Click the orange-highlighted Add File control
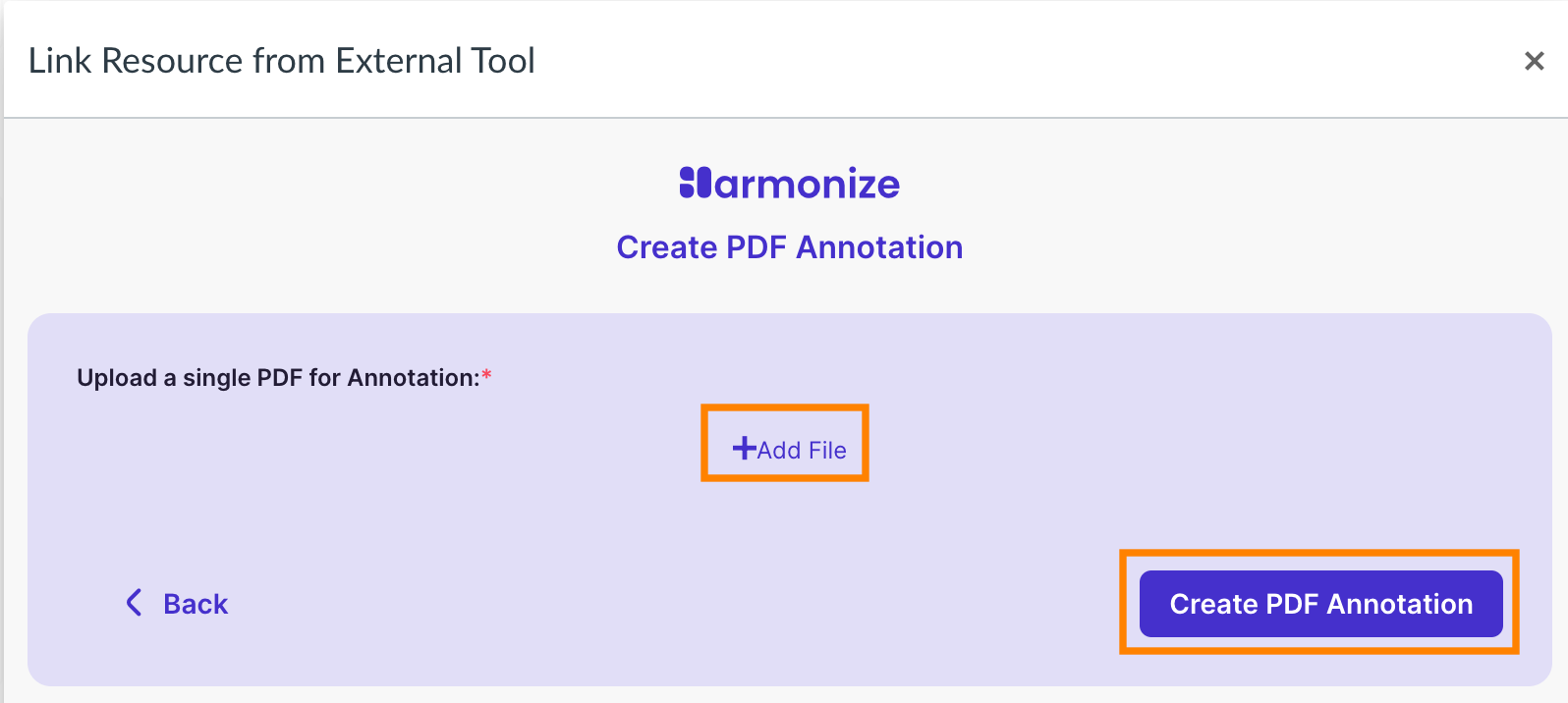1568x703 pixels. pyautogui.click(x=784, y=443)
